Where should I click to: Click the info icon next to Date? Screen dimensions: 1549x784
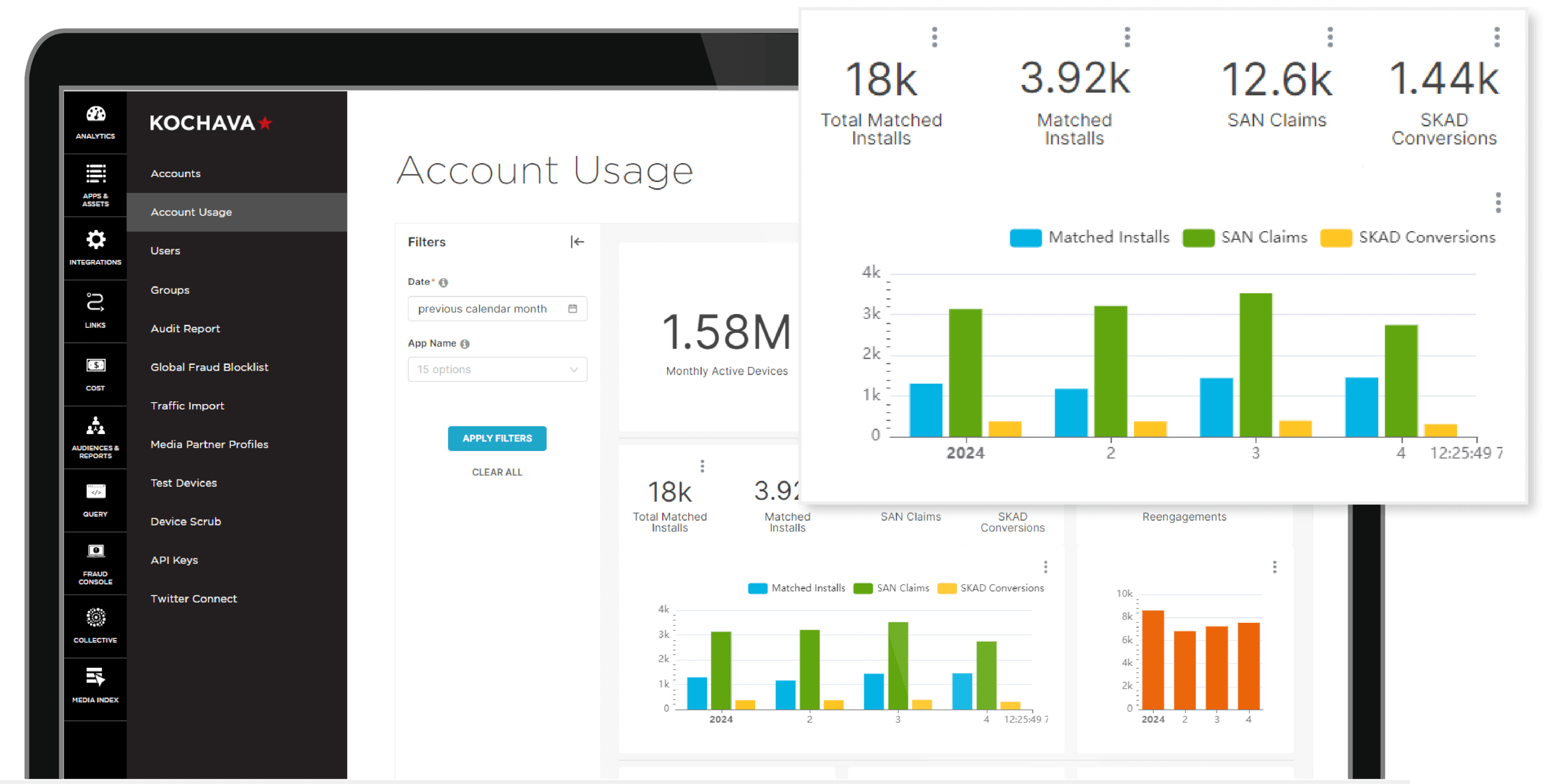(443, 282)
